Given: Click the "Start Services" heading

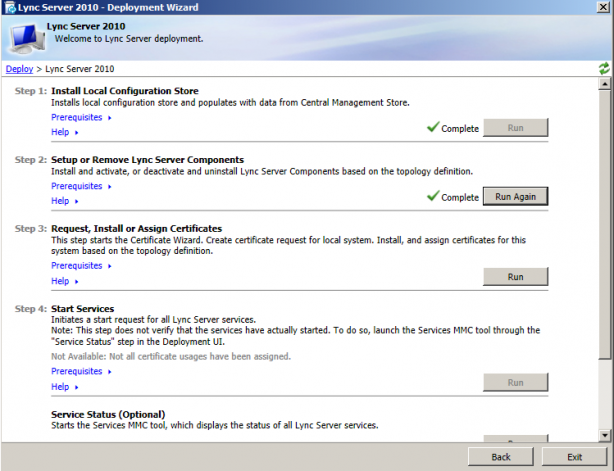Looking at the screenshot, I should (83, 309).
